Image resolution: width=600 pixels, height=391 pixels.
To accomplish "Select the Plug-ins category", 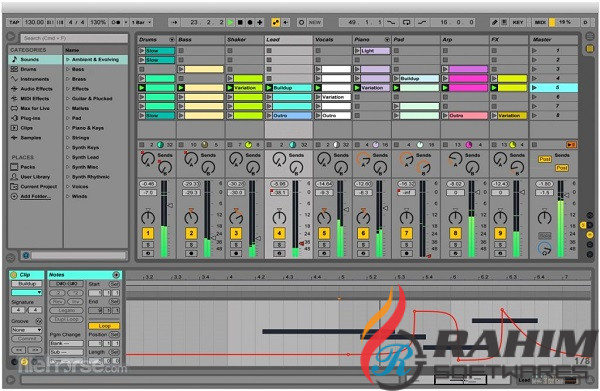I will (x=35, y=118).
